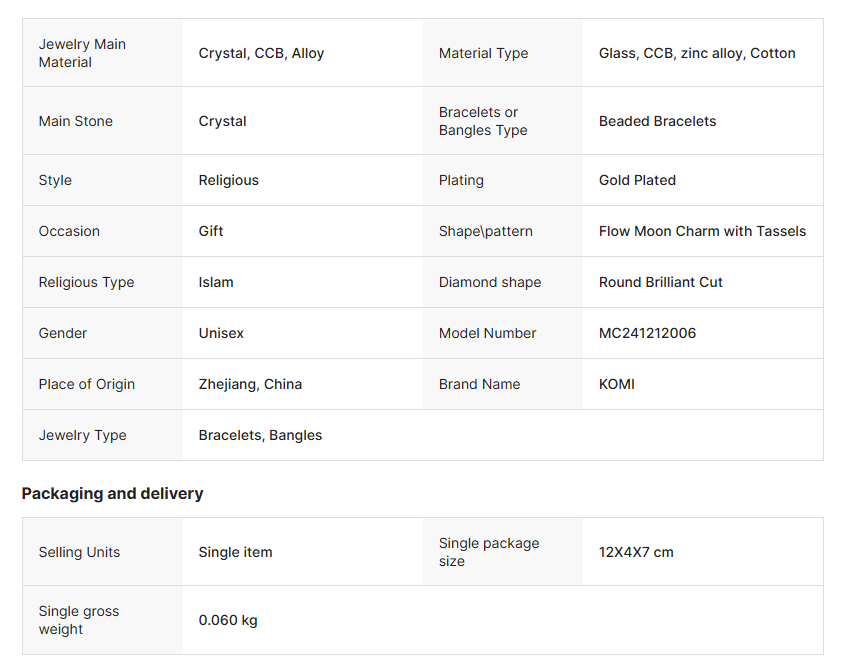Screen dimensions: 851x663
Task: Click the 'Single item' selling units value
Action: click(235, 552)
